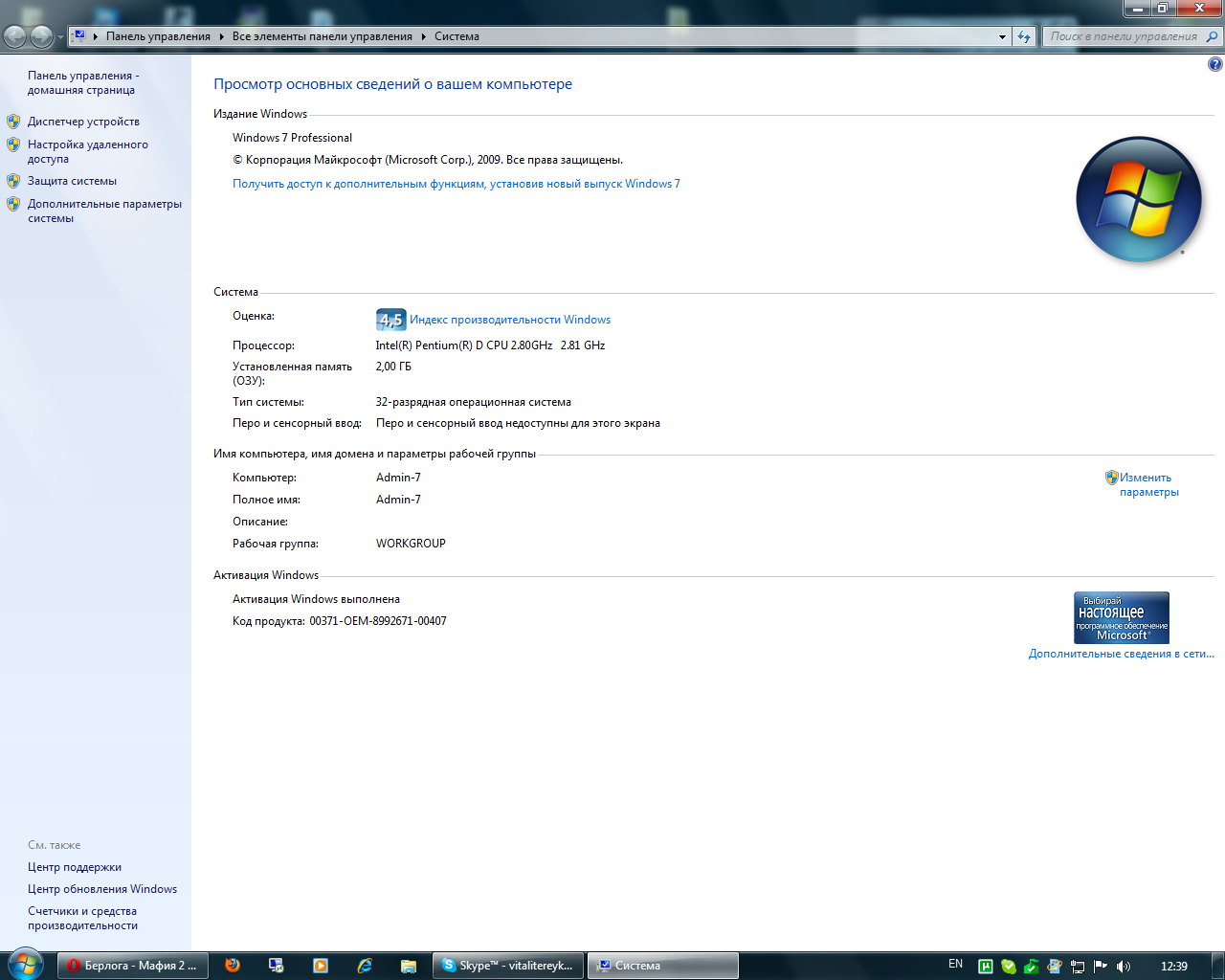
Task: Open "Защита системы" link
Action: pyautogui.click(x=72, y=181)
